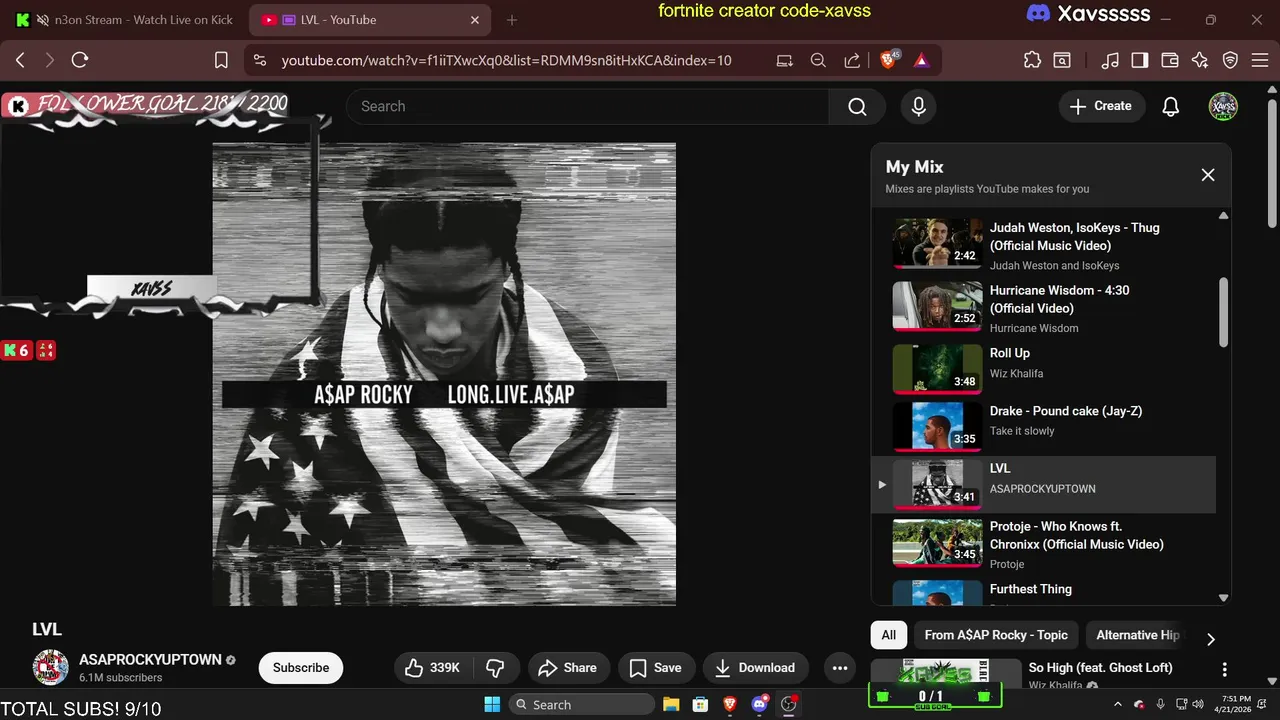Viewport: 1280px width, 720px height.
Task: Click the LVL playlist thumbnail
Action: 937,484
